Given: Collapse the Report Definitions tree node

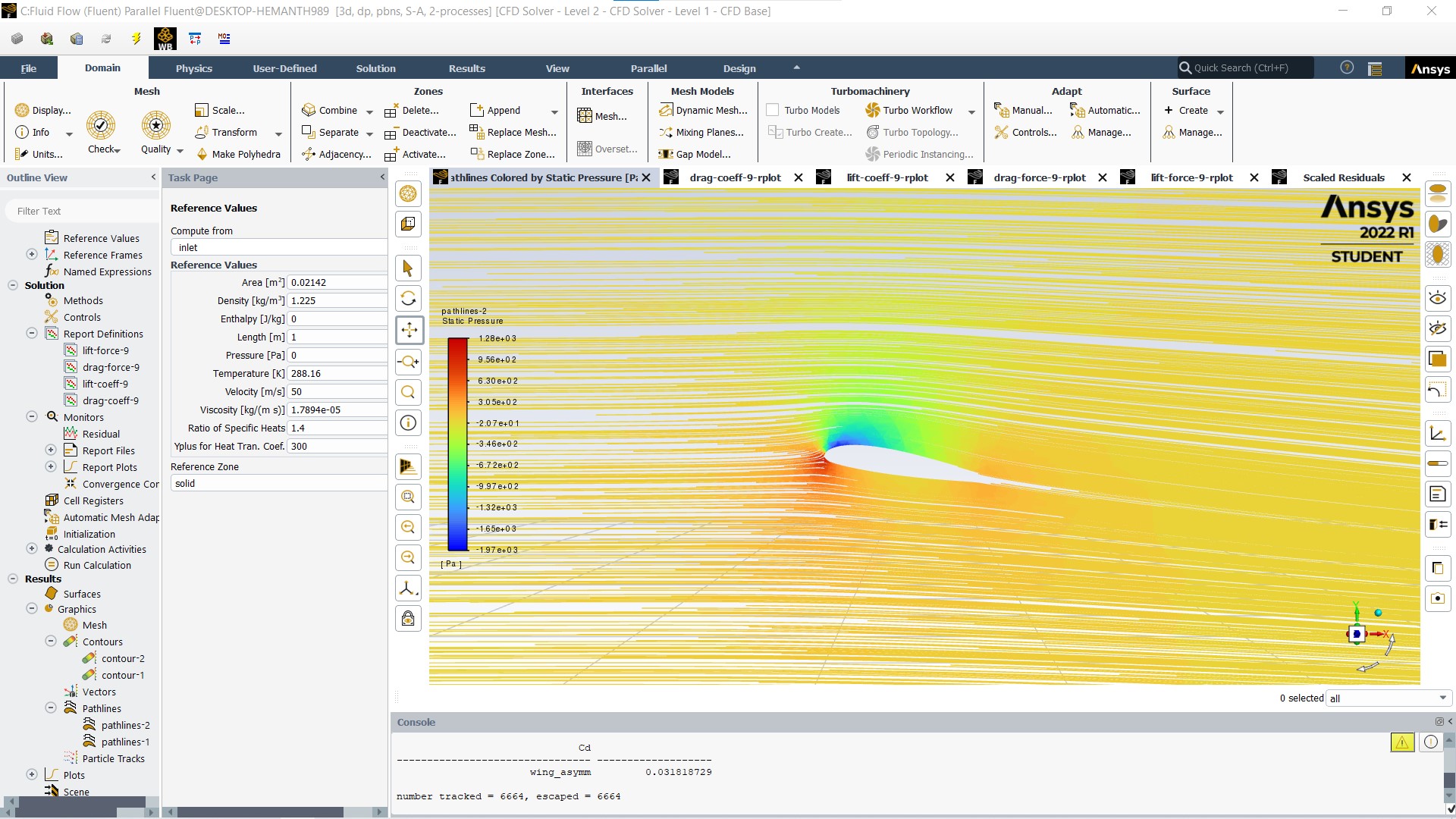Looking at the screenshot, I should [x=32, y=334].
